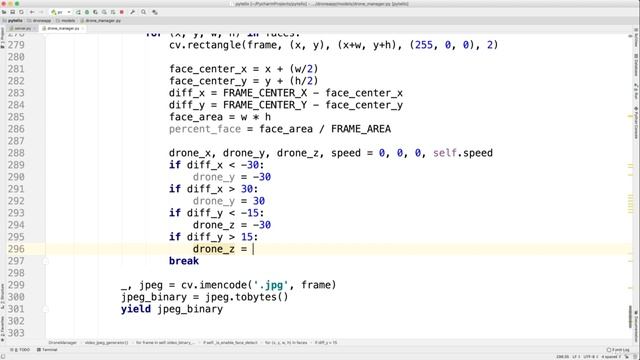Viewport: 640px width, 360px height.
Task: Click the pythello project breadcrumb
Action: click(x=13, y=20)
